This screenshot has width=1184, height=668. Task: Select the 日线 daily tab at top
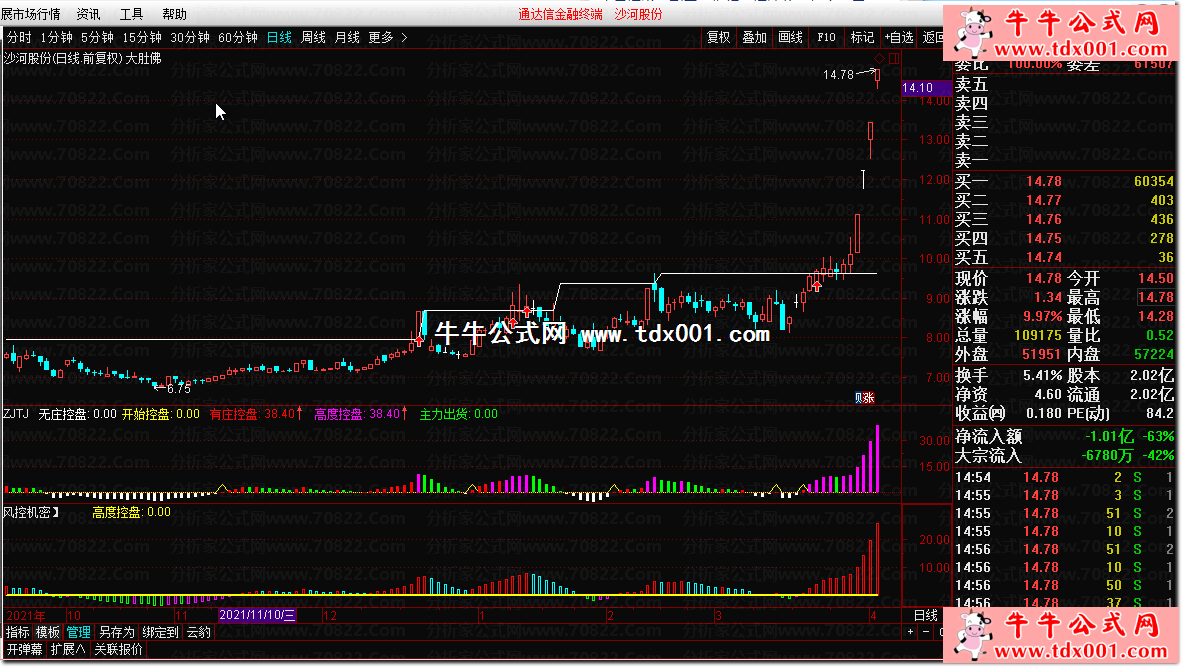point(279,37)
